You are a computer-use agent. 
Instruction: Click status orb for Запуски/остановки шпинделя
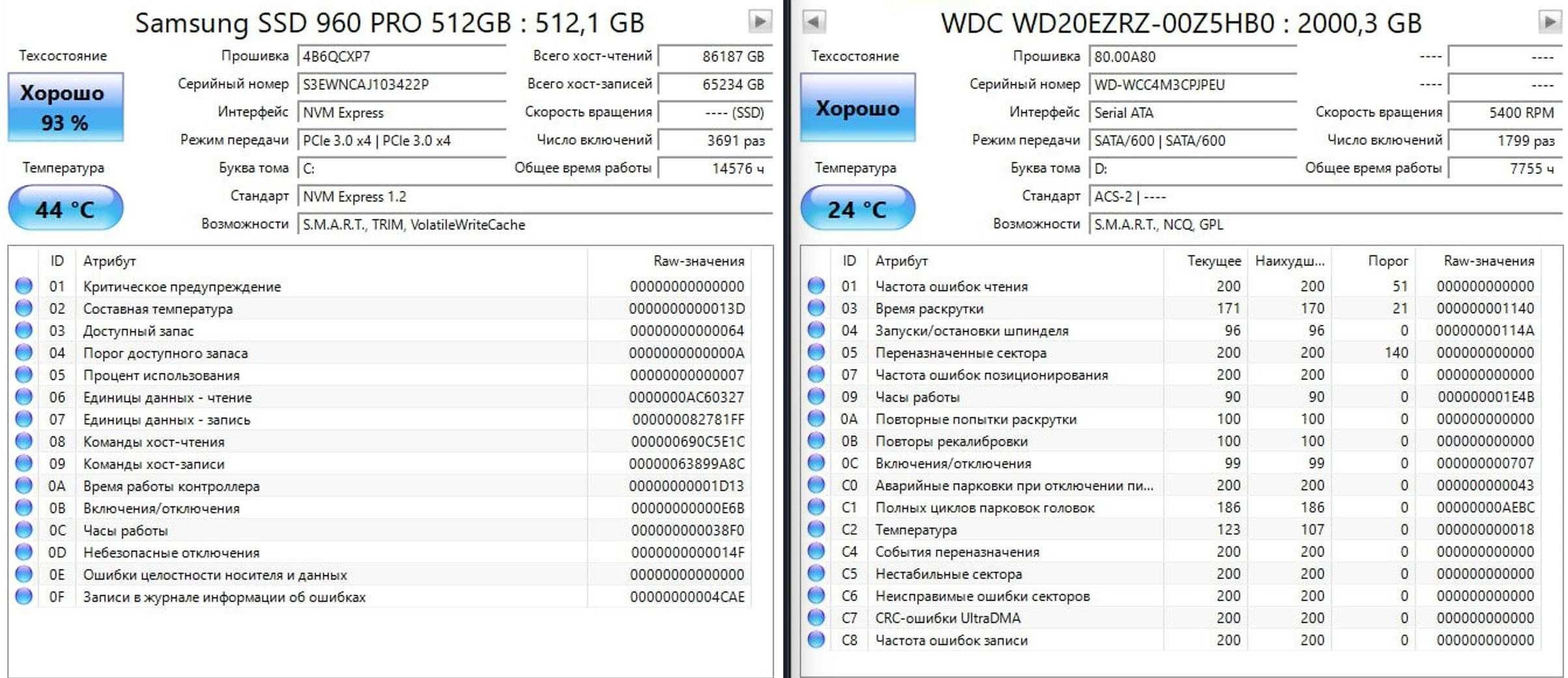[816, 330]
